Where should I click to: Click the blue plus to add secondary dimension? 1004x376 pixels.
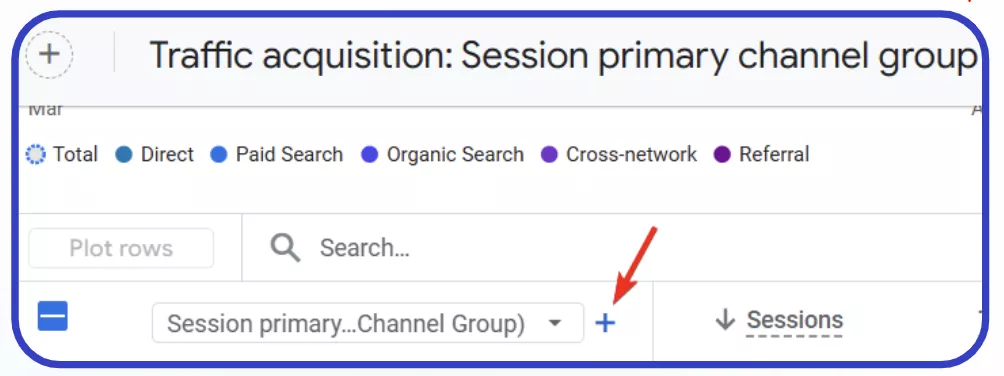[x=604, y=323]
